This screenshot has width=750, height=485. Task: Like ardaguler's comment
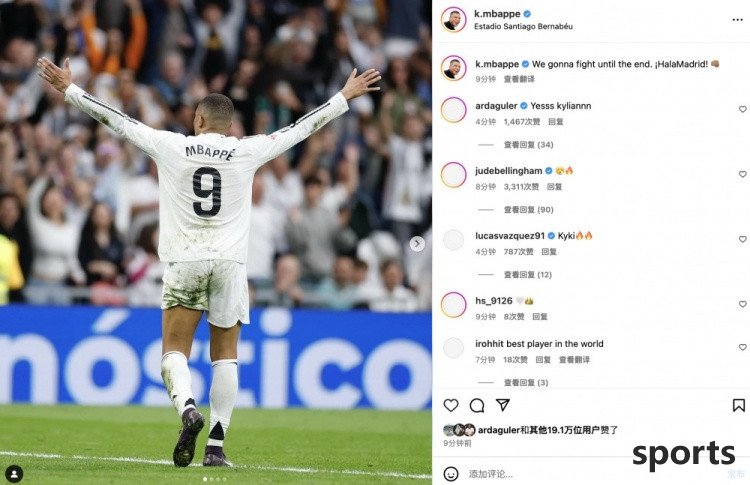(742, 109)
